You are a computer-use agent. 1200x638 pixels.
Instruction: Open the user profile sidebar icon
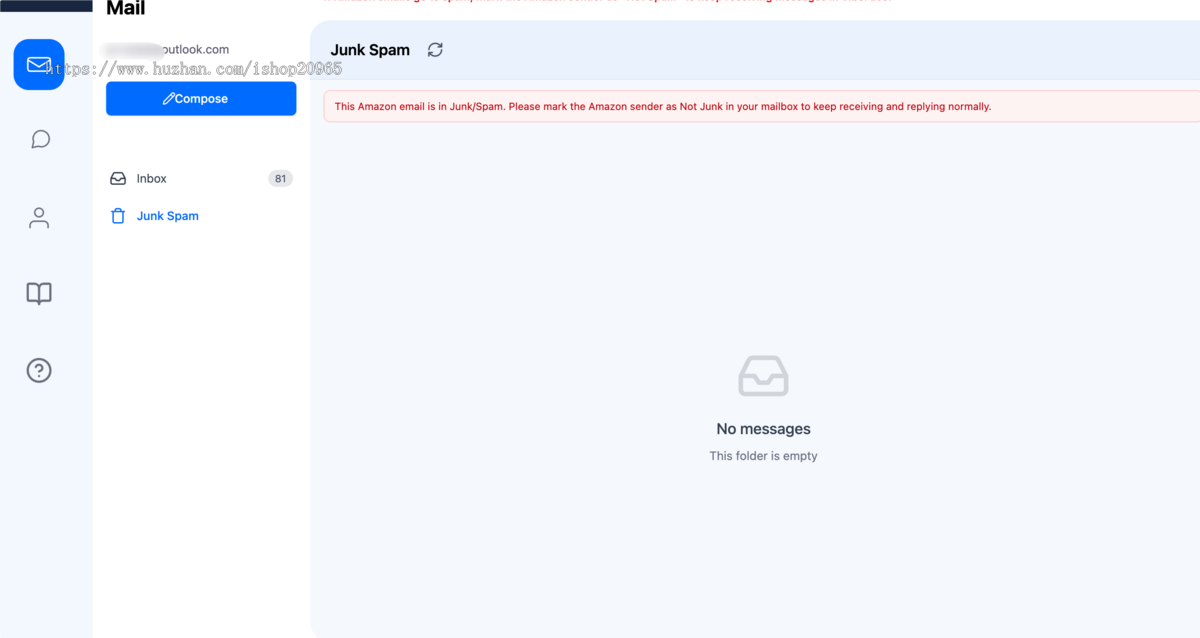(39, 217)
